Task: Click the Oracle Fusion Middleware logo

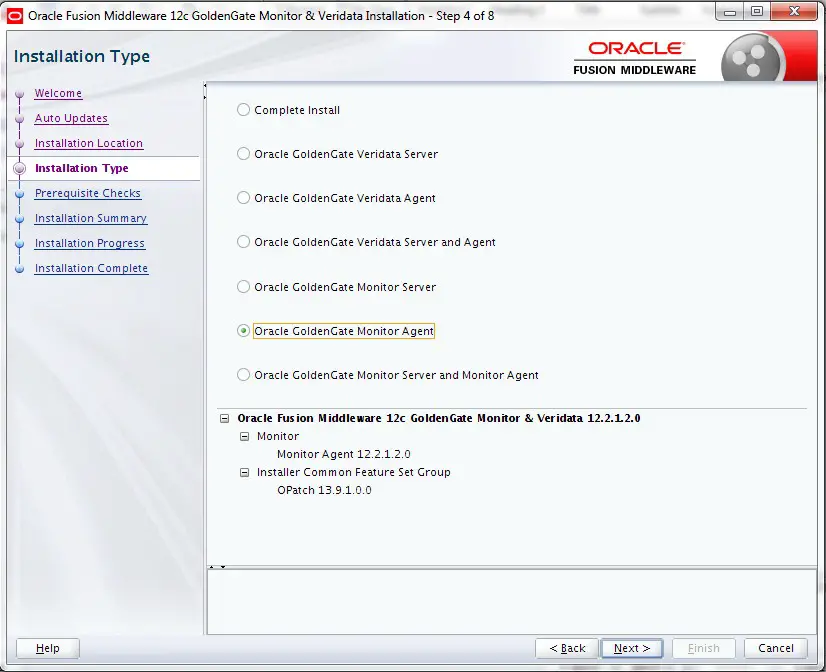Action: pyautogui.click(x=634, y=59)
